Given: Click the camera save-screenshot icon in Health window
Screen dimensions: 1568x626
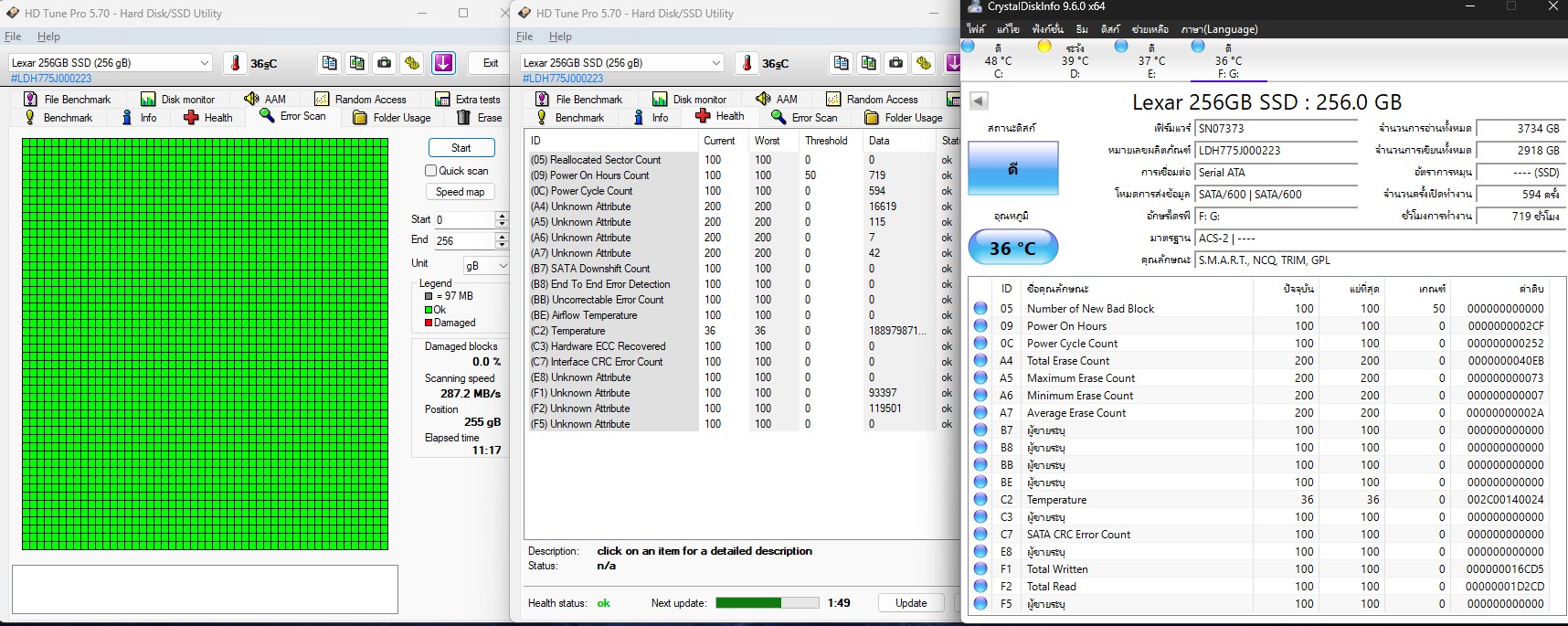Looking at the screenshot, I should (x=896, y=63).
